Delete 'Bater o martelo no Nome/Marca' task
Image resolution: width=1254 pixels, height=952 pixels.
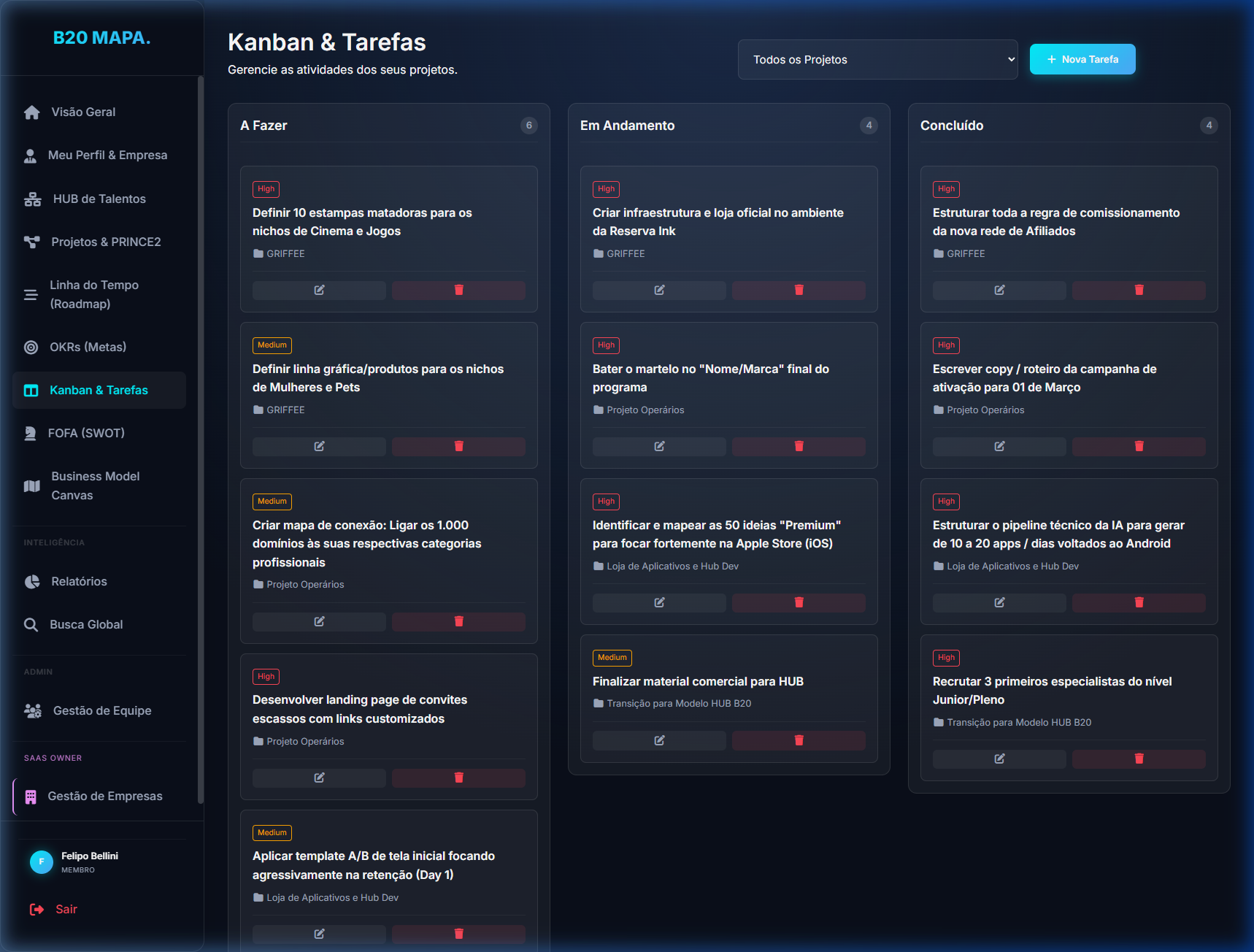799,446
